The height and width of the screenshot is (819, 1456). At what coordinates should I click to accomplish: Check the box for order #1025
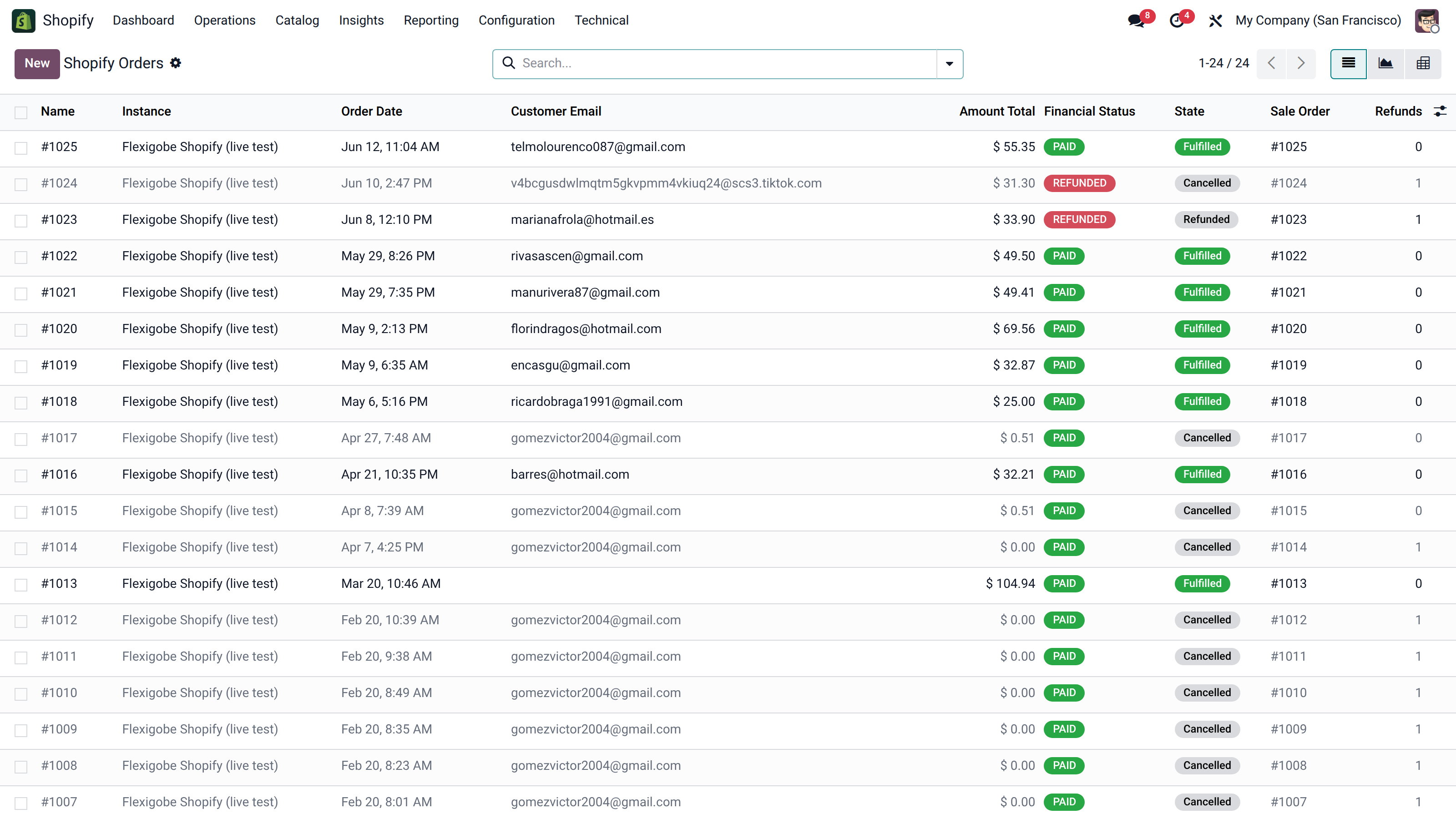[x=21, y=147]
